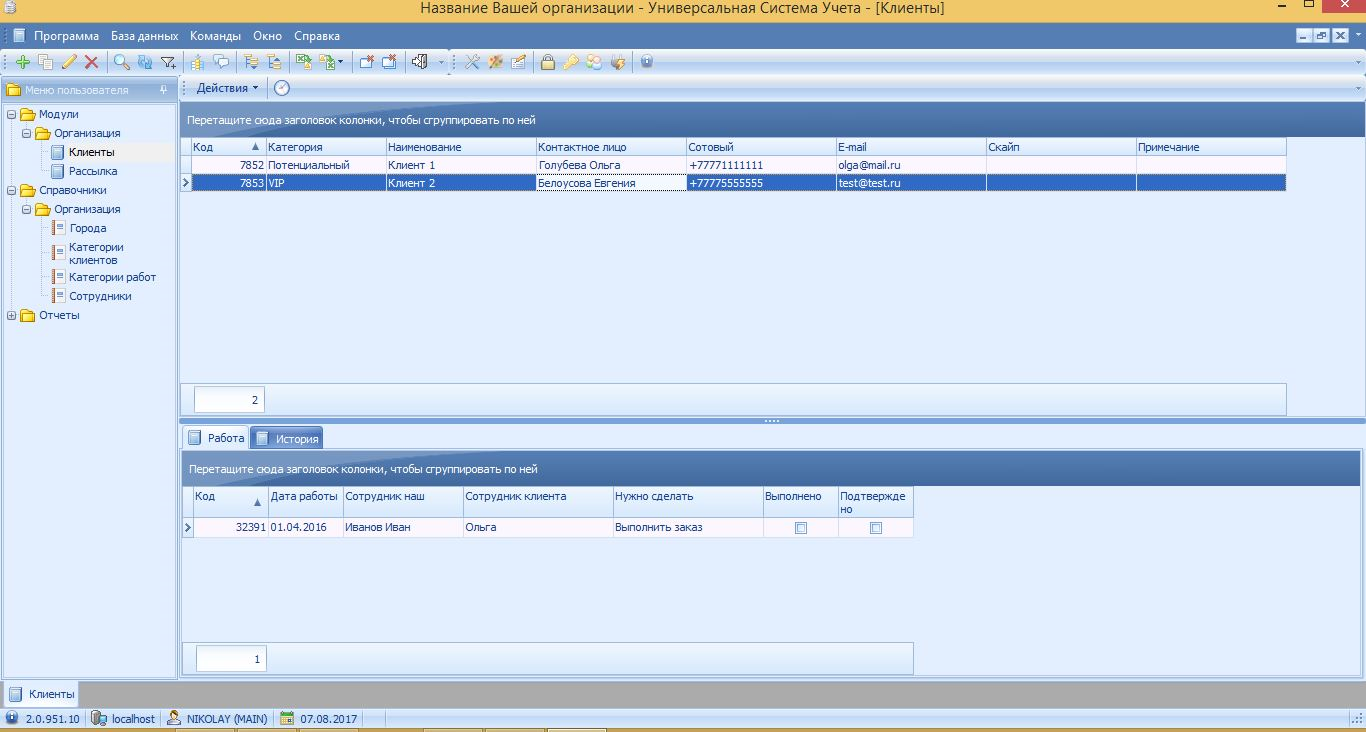Image resolution: width=1366 pixels, height=732 pixels.
Task: Open Рассылка module in tree
Action: point(93,171)
